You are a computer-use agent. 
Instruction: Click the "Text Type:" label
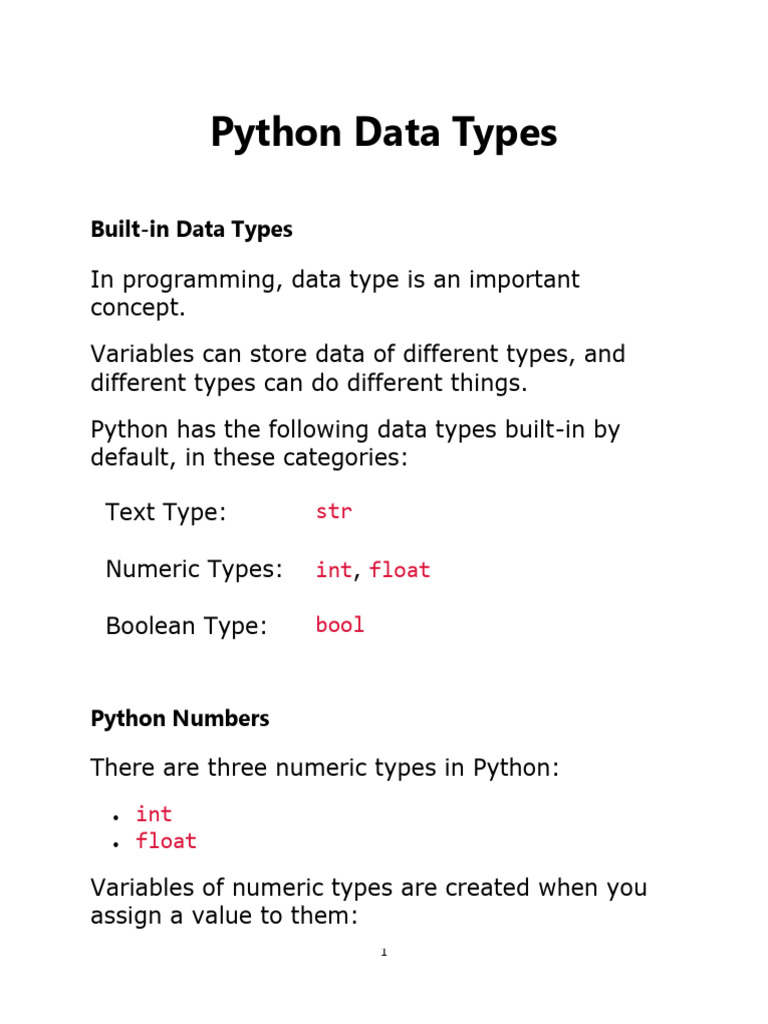166,513
